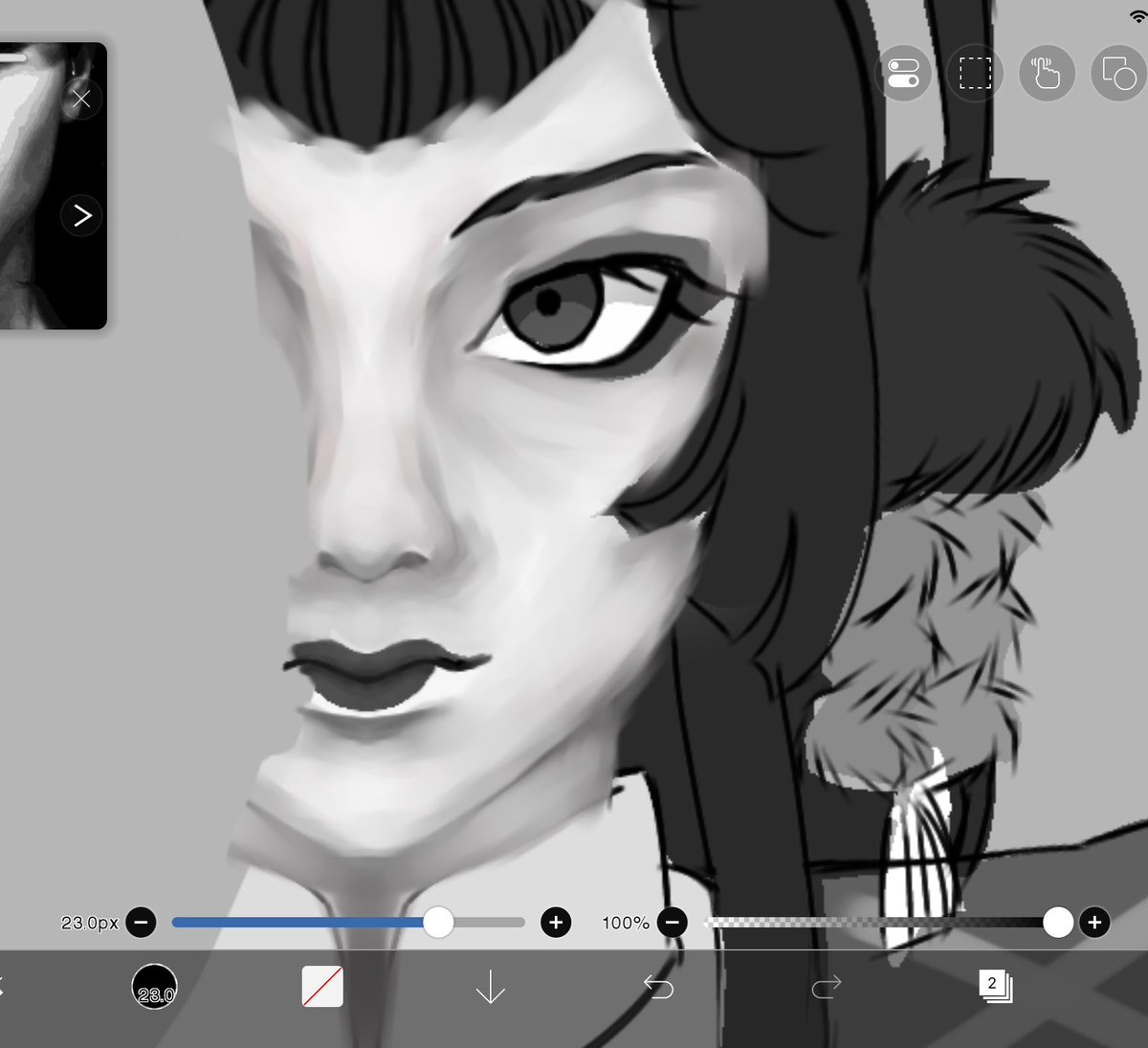Check the Wi-Fi status icon
This screenshot has width=1148, height=1048.
1137,15
